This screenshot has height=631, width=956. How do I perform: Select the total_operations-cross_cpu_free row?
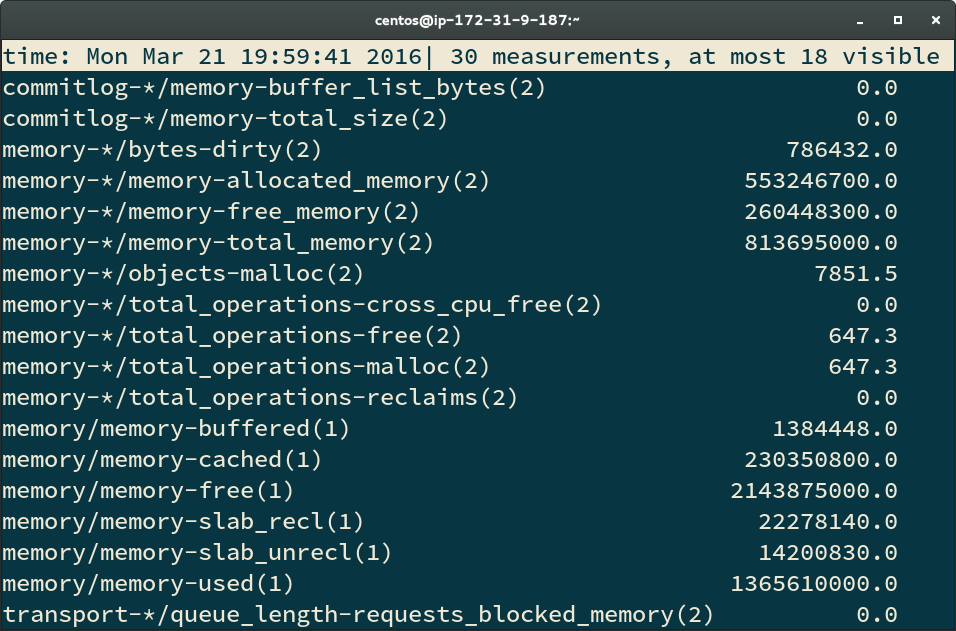(x=302, y=305)
